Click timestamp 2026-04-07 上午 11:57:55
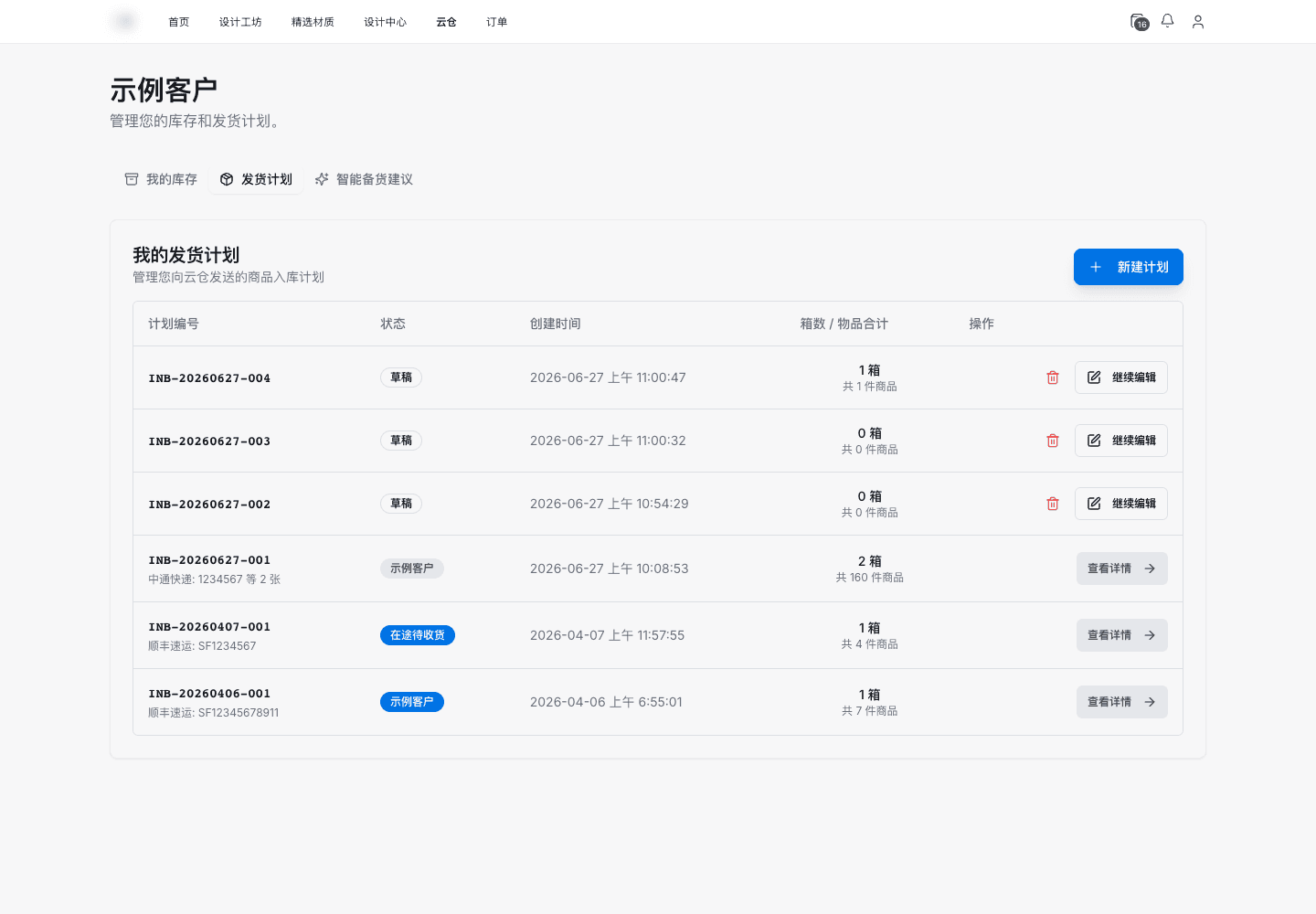Viewport: 1316px width, 914px height. point(607,635)
